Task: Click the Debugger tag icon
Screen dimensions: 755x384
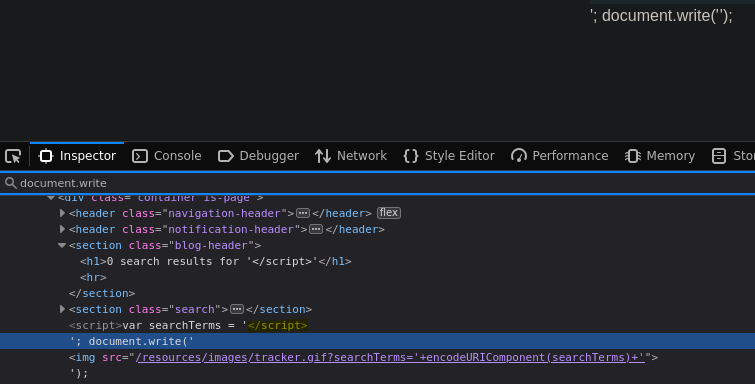Action: point(225,156)
